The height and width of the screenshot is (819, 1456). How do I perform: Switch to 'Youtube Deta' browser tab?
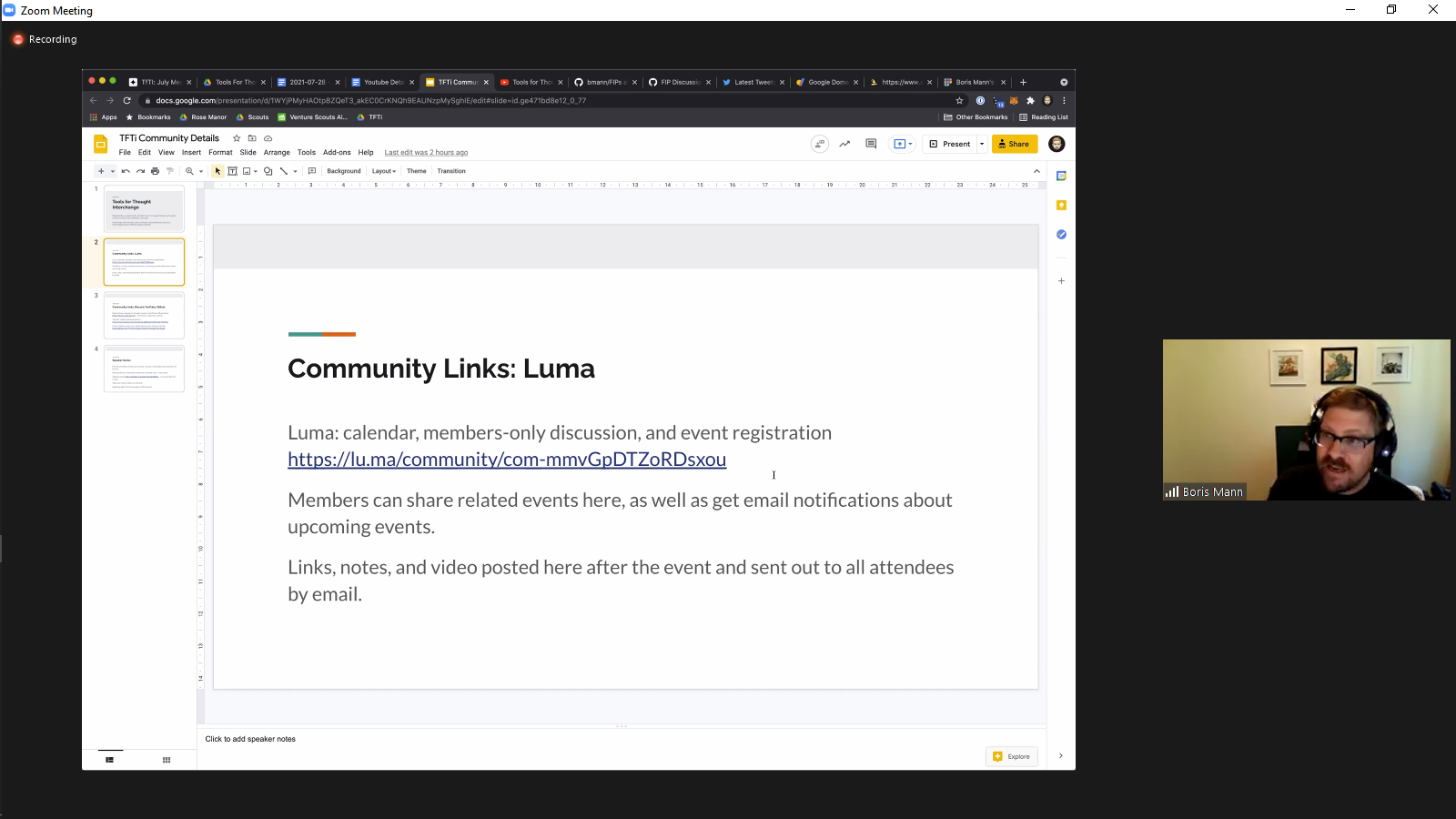382,82
